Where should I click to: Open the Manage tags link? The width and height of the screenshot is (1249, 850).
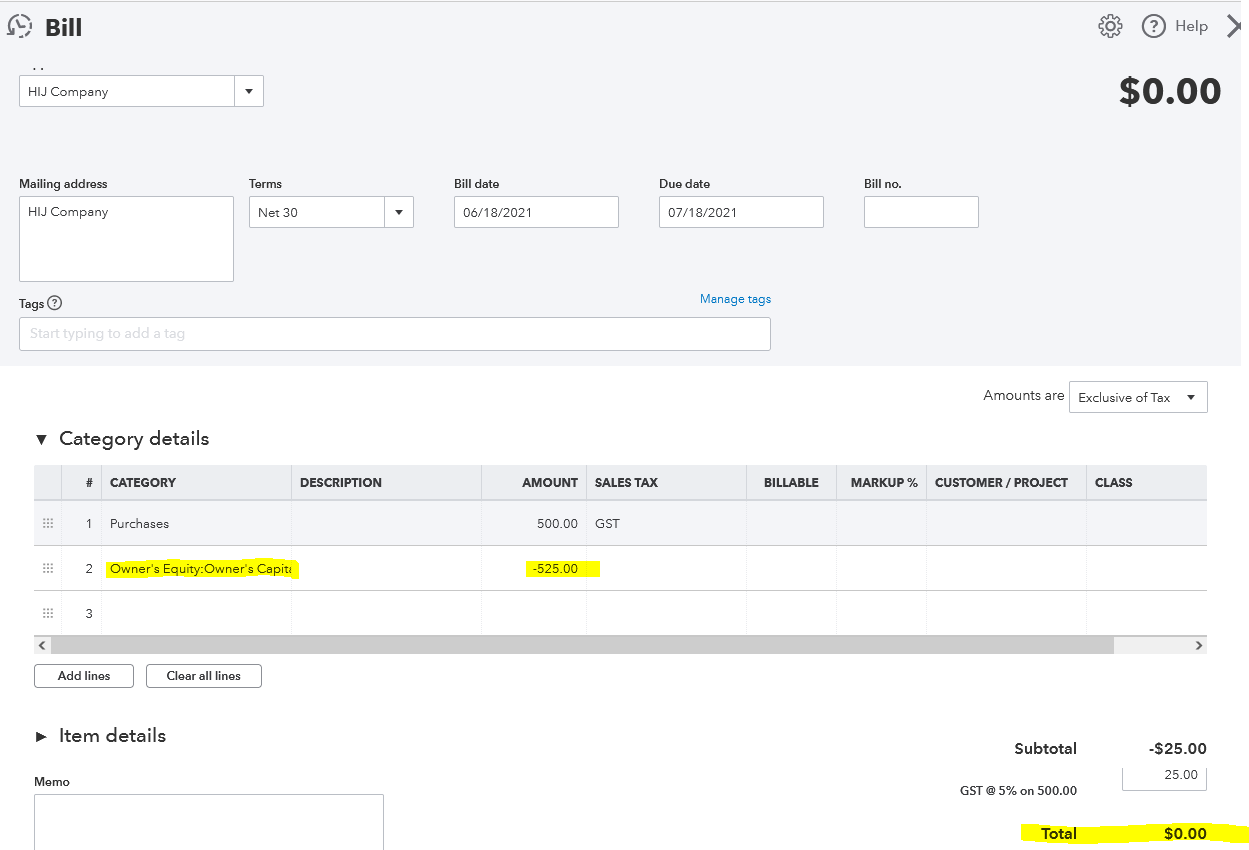(735, 299)
